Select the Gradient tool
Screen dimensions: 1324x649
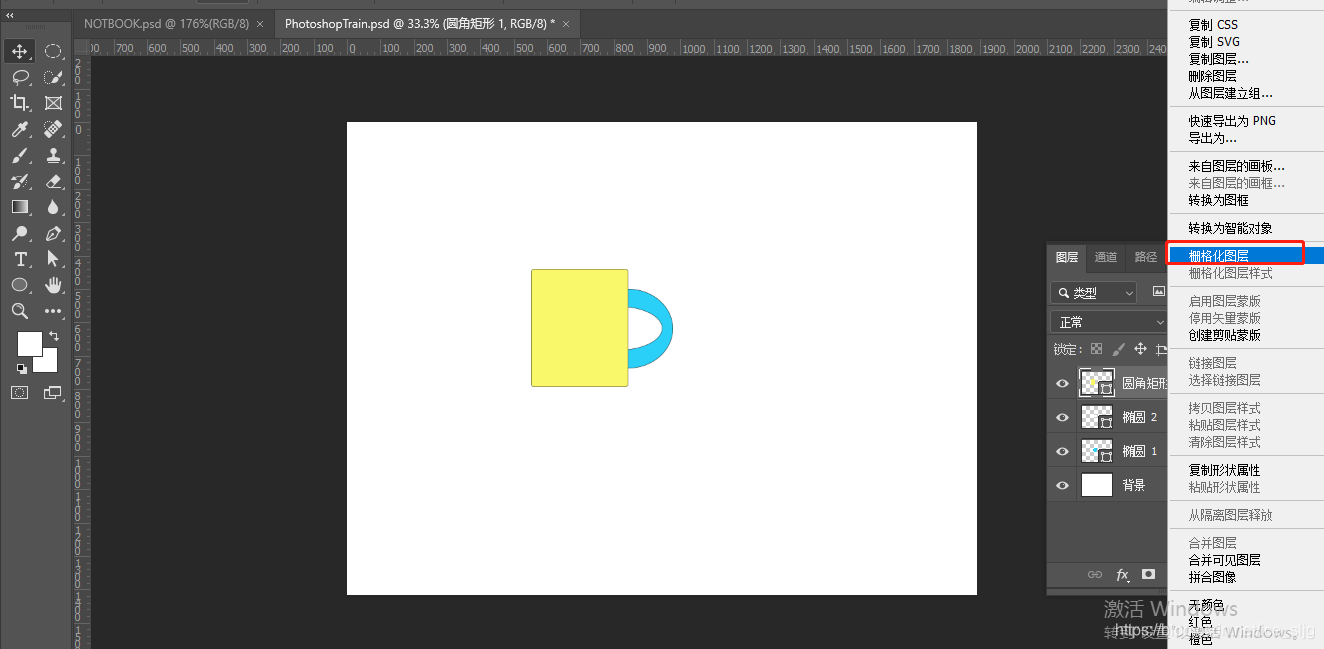point(20,207)
